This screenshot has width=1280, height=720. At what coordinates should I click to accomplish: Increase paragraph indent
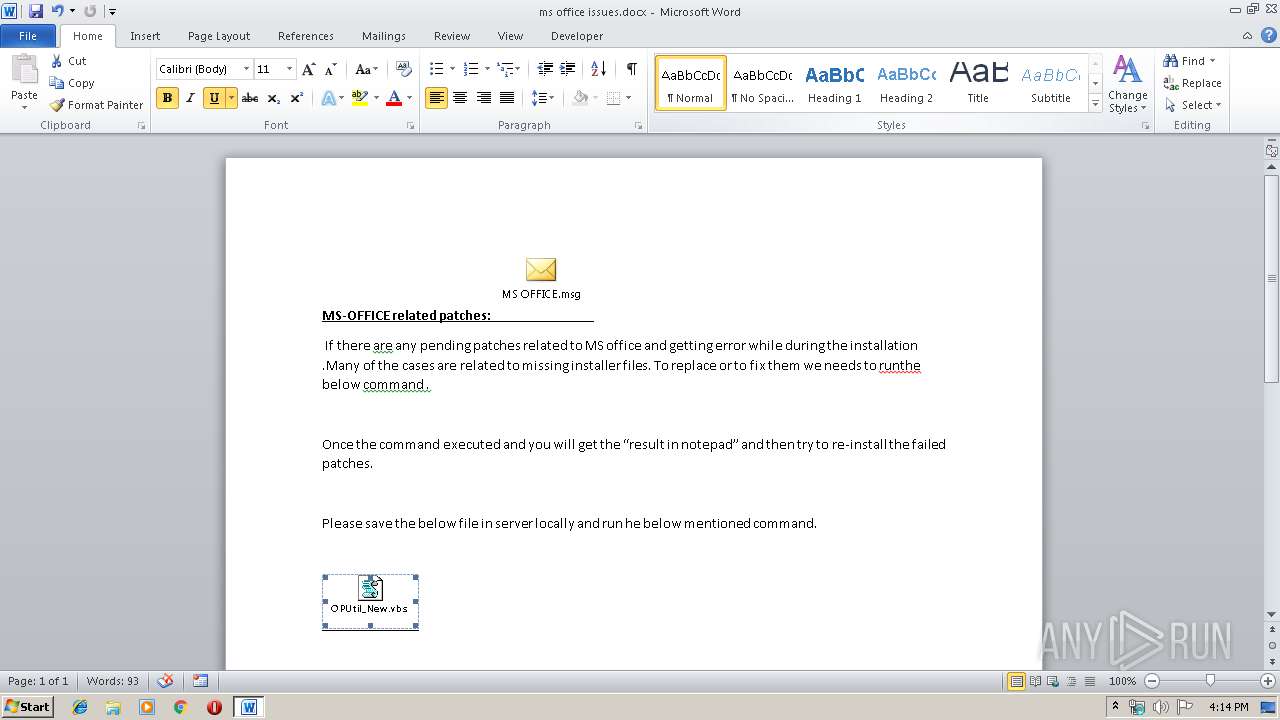pos(567,69)
